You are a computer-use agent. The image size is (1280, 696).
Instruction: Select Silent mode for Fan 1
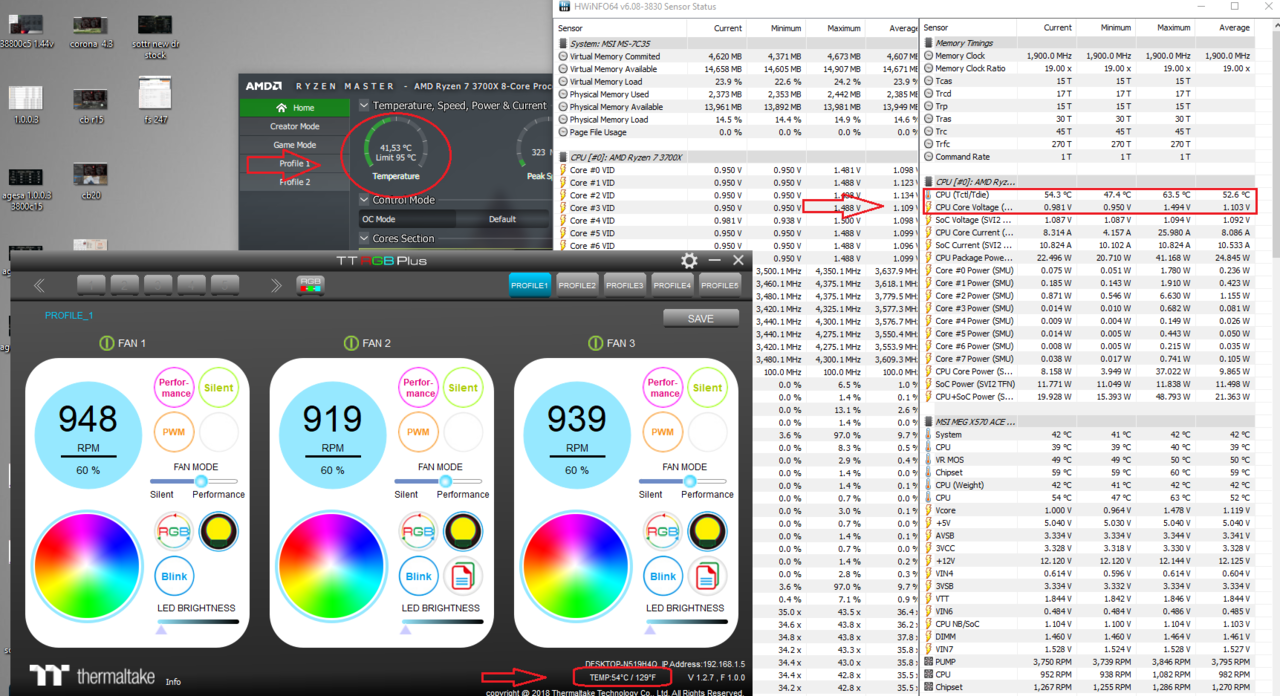click(x=219, y=387)
